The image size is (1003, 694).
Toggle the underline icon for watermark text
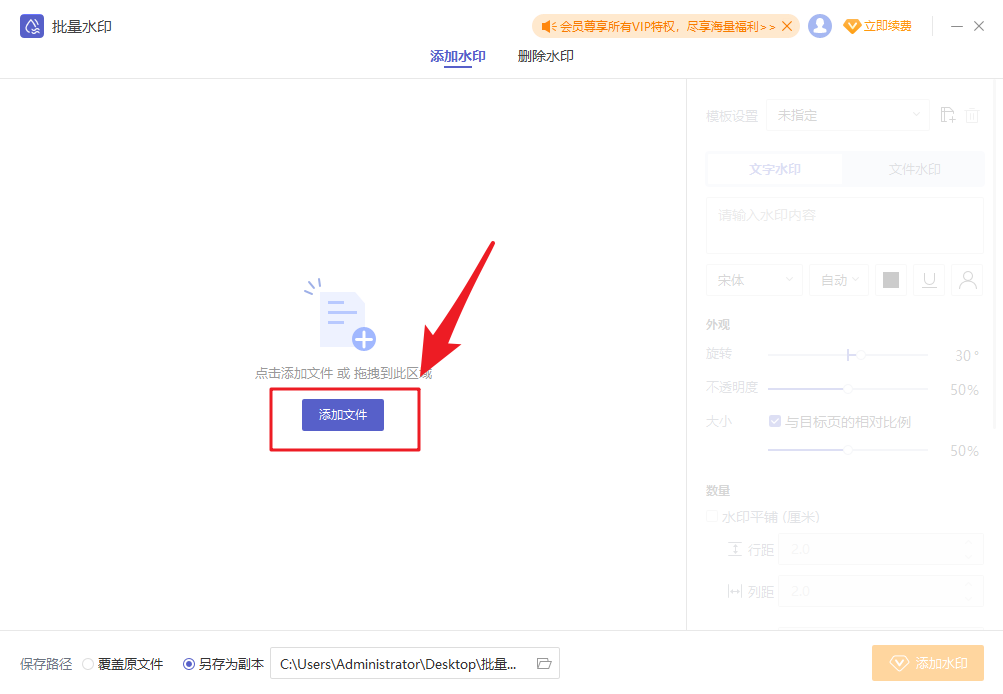[928, 279]
